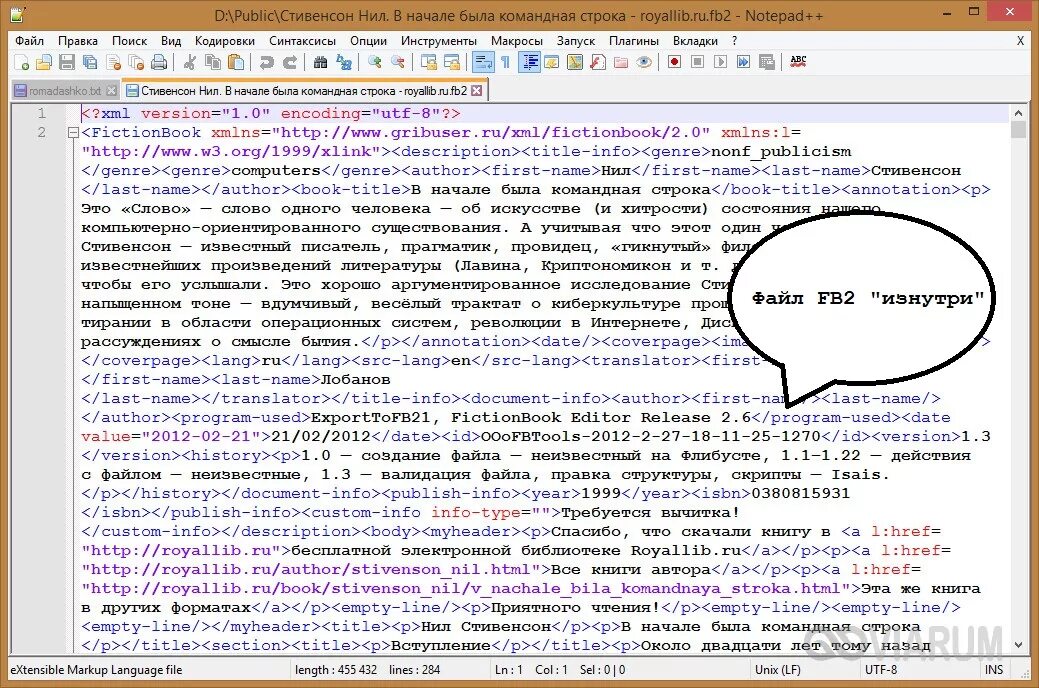Print the document with the printer icon

point(159,62)
